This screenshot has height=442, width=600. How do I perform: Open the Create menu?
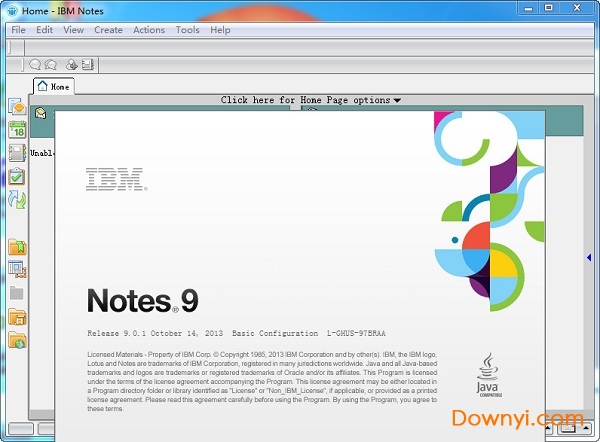tap(108, 30)
